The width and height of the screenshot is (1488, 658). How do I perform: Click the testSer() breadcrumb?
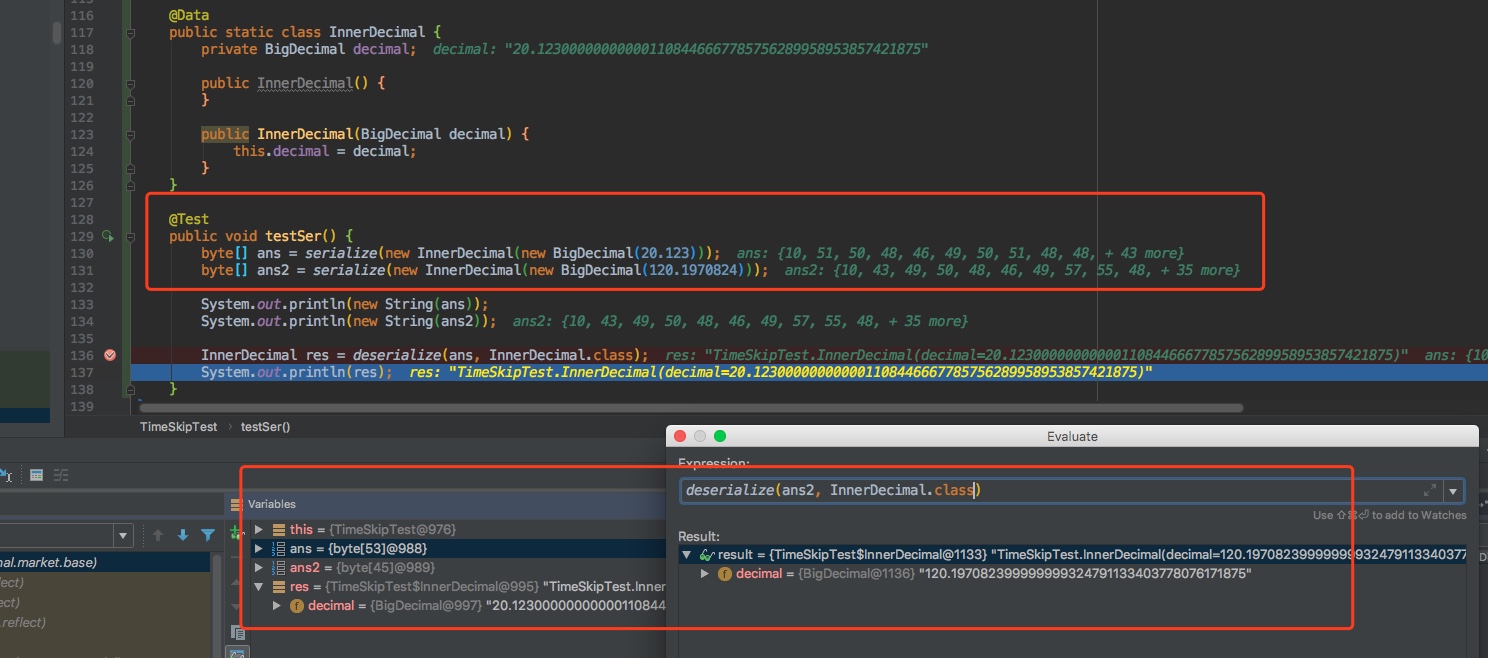click(265, 426)
